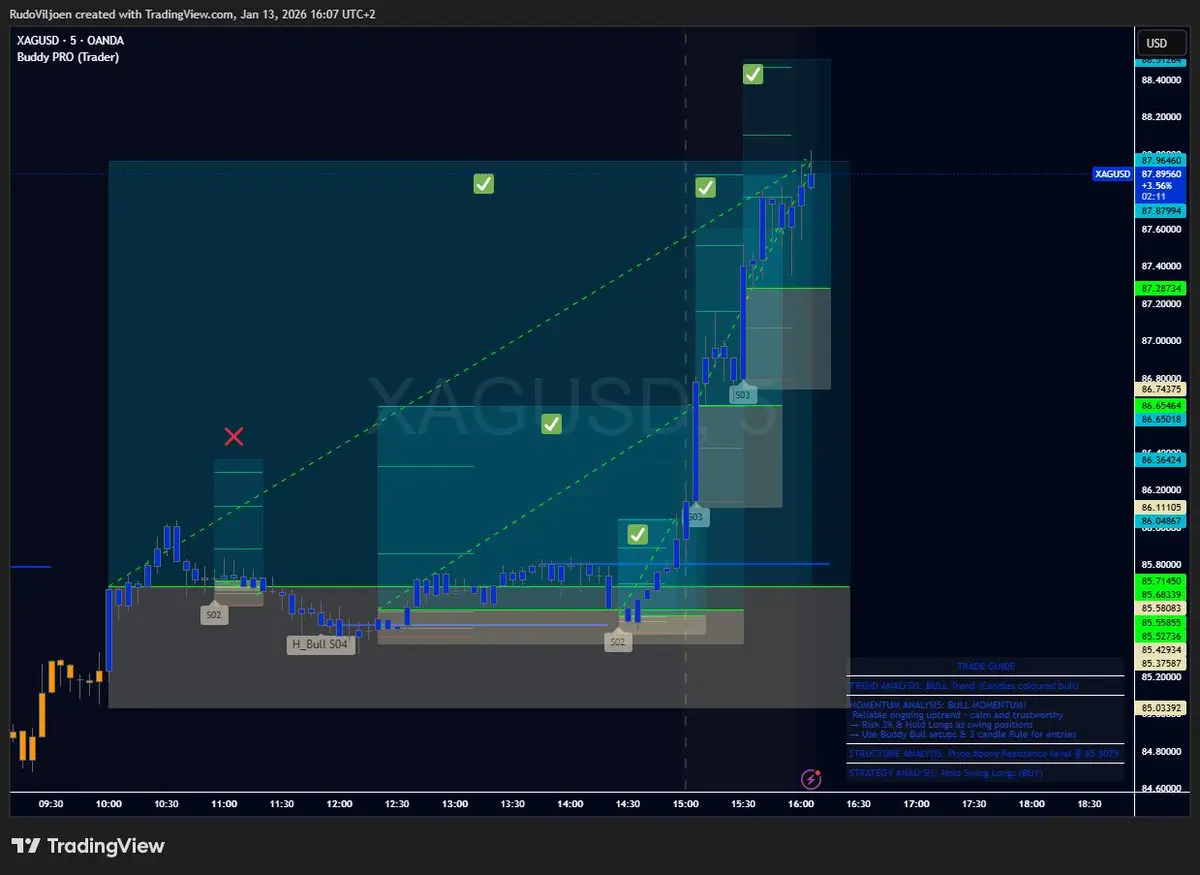
Task: Click the green 85.71450 price label
Action: [1160, 581]
